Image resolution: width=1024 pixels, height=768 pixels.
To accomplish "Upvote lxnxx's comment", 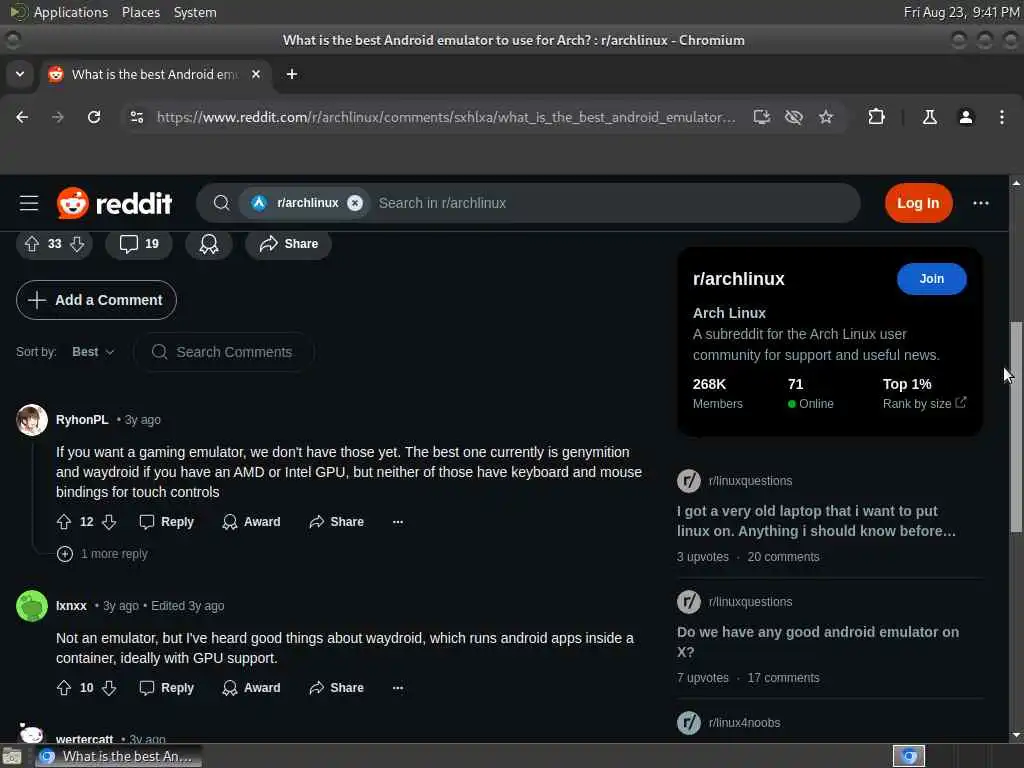I will pyautogui.click(x=64, y=688).
